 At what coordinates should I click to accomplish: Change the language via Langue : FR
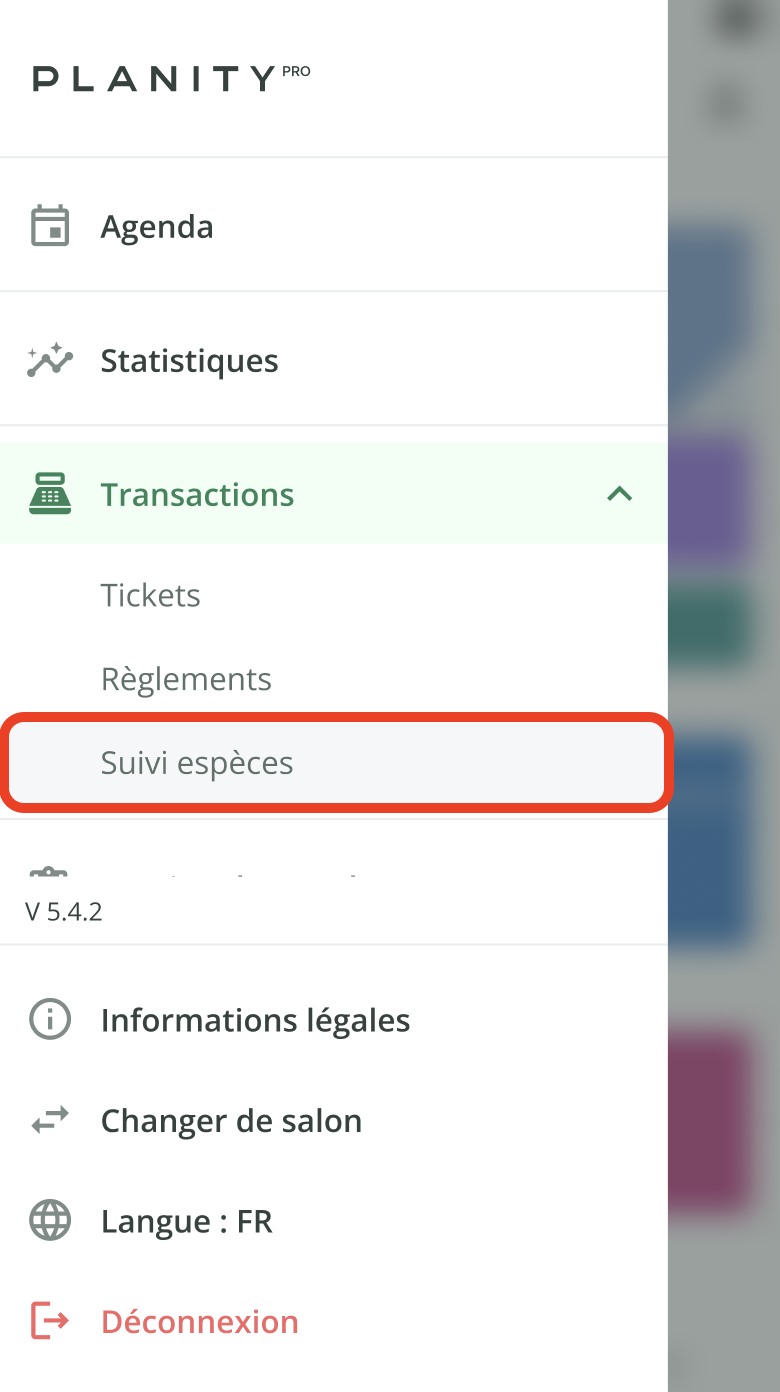pyautogui.click(x=186, y=1221)
